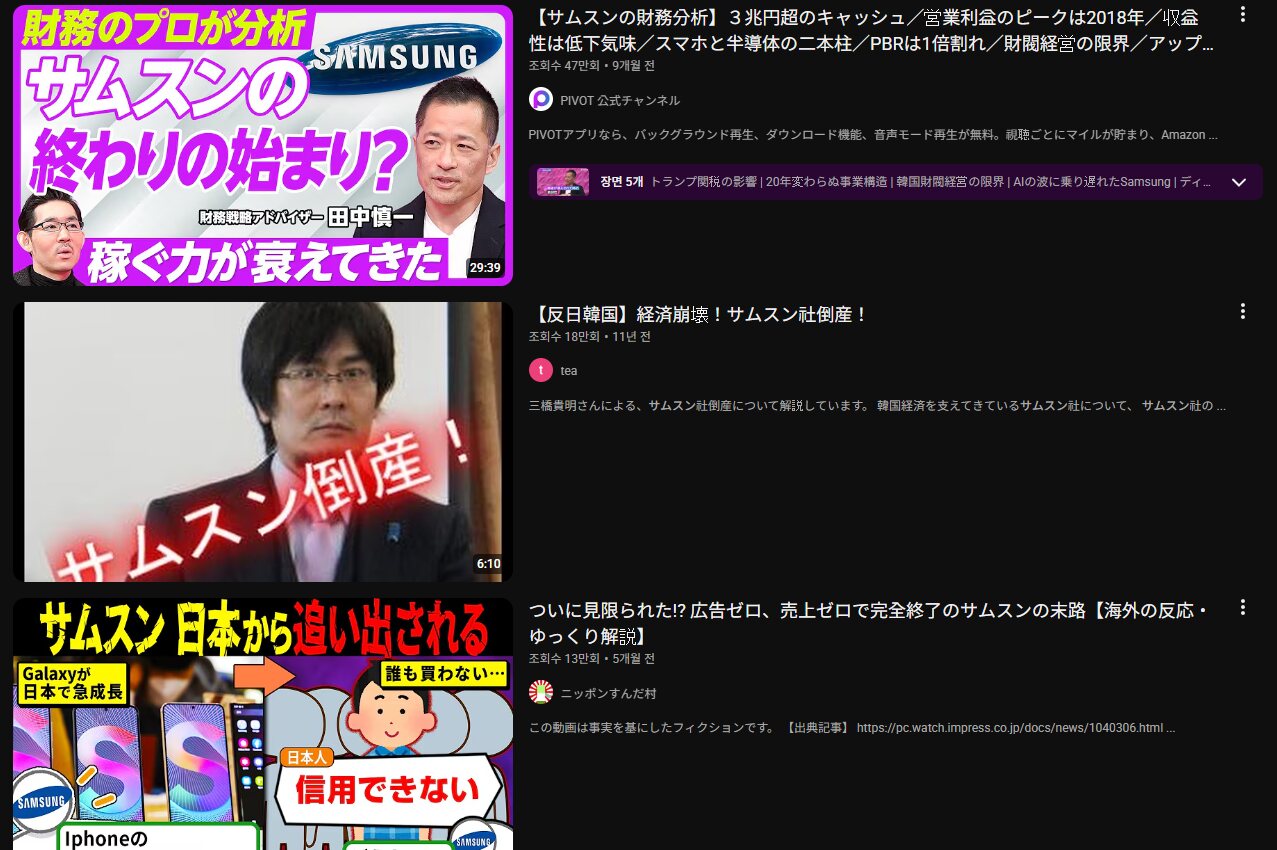Open more options for the ゆっくり解説 video
This screenshot has width=1277, height=850.
1243,607
